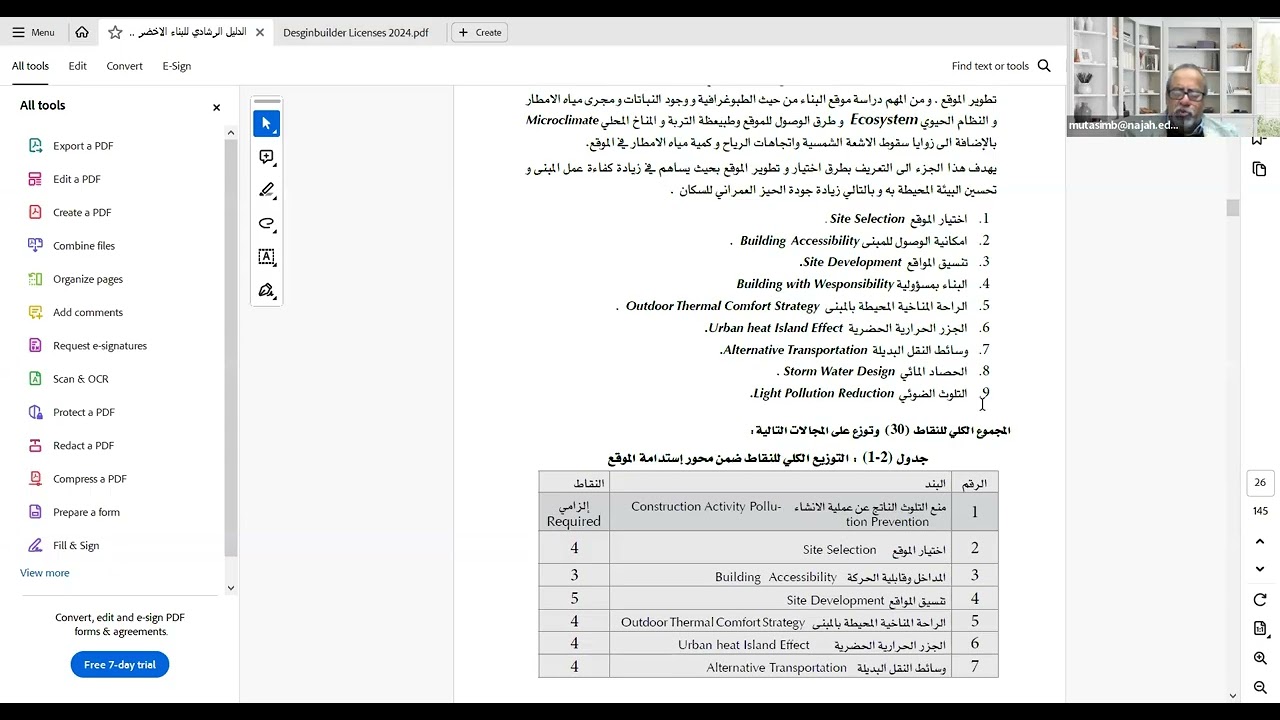
Task: Open the Prepare a form tool
Action: pos(86,512)
